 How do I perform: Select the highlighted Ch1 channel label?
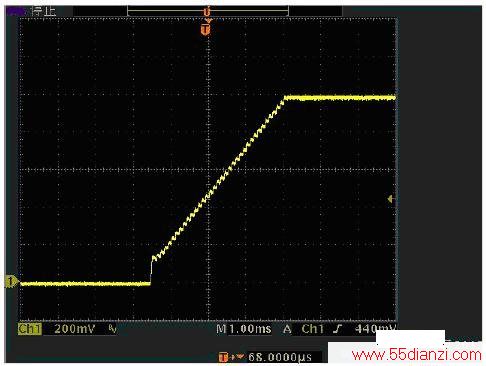pos(30,329)
